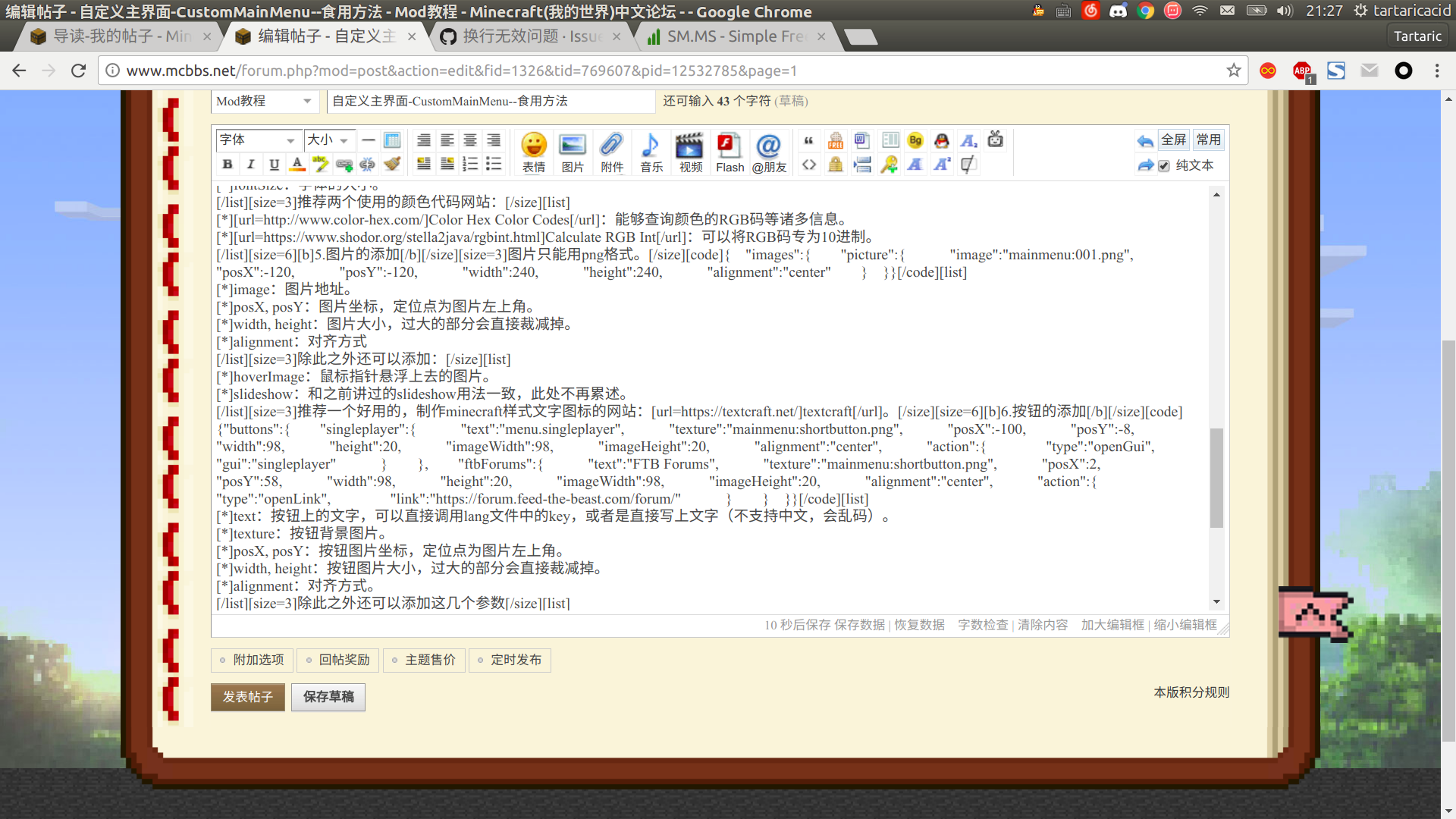
Task: Right align the text
Action: (x=494, y=140)
